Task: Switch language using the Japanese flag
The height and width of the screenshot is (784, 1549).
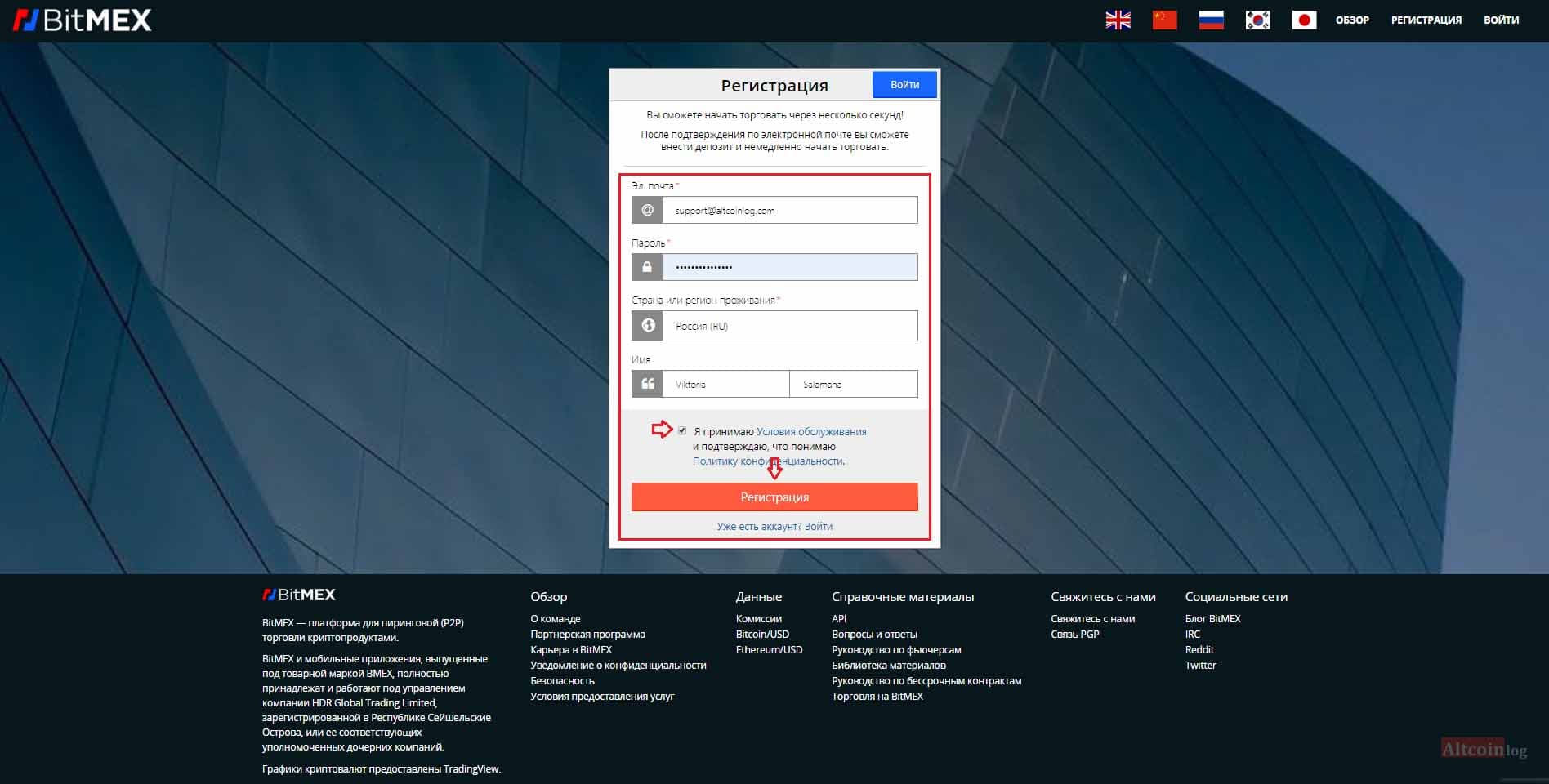Action: pyautogui.click(x=1304, y=20)
